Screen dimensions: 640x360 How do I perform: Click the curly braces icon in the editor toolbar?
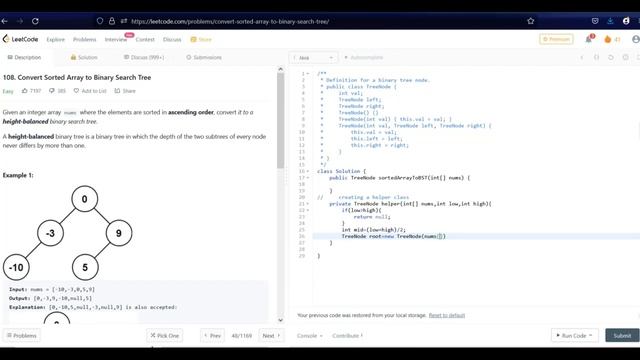(x=596, y=58)
